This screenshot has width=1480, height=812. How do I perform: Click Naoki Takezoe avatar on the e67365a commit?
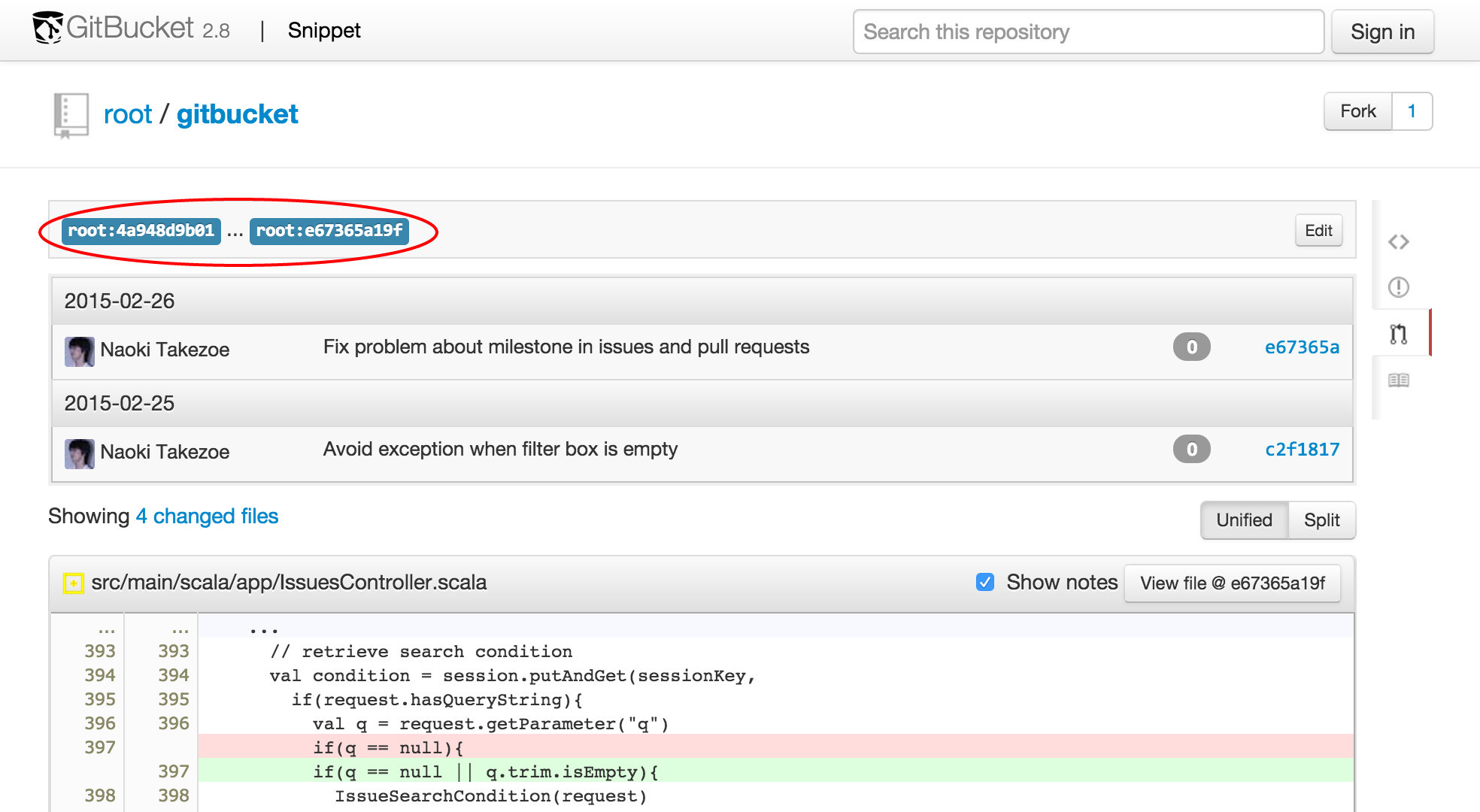point(79,351)
